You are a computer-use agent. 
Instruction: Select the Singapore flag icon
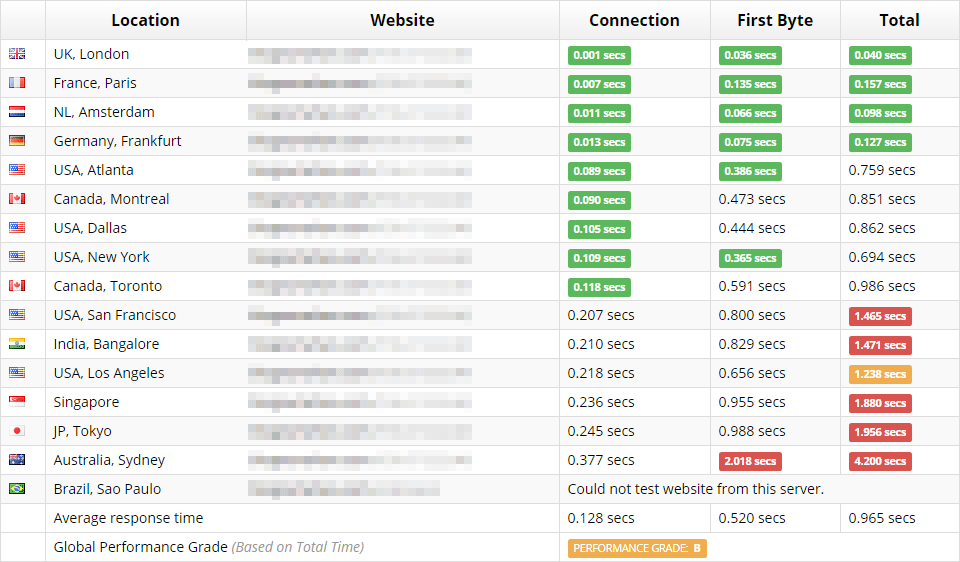click(x=17, y=402)
